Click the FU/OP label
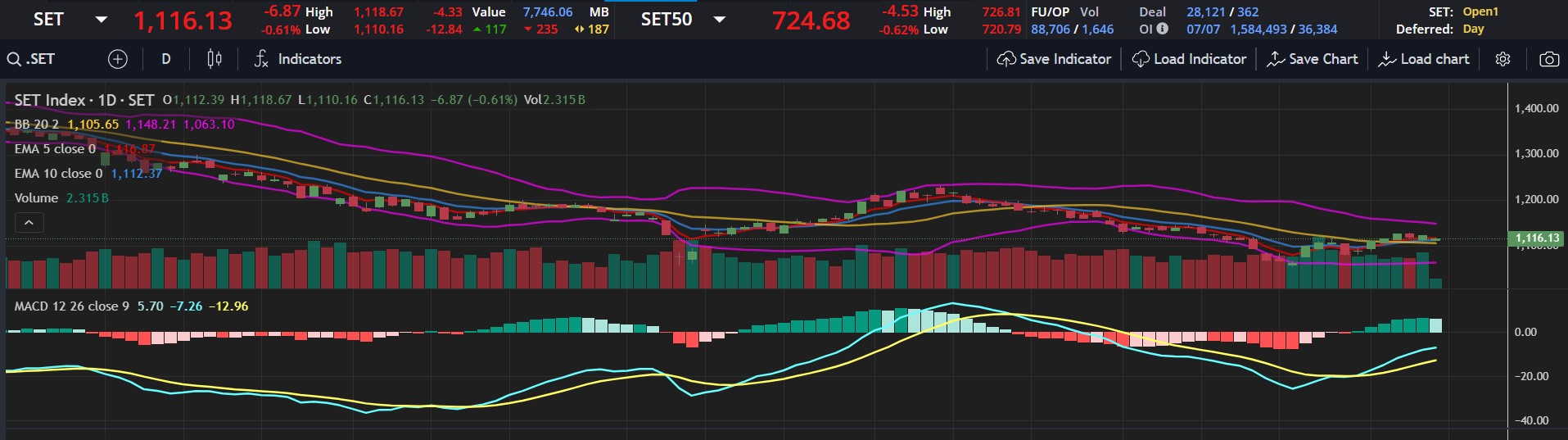The image size is (1568, 440). [1051, 12]
